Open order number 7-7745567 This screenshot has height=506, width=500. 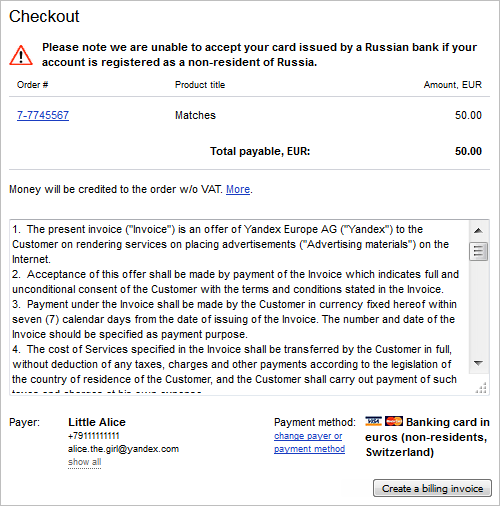click(x=43, y=115)
